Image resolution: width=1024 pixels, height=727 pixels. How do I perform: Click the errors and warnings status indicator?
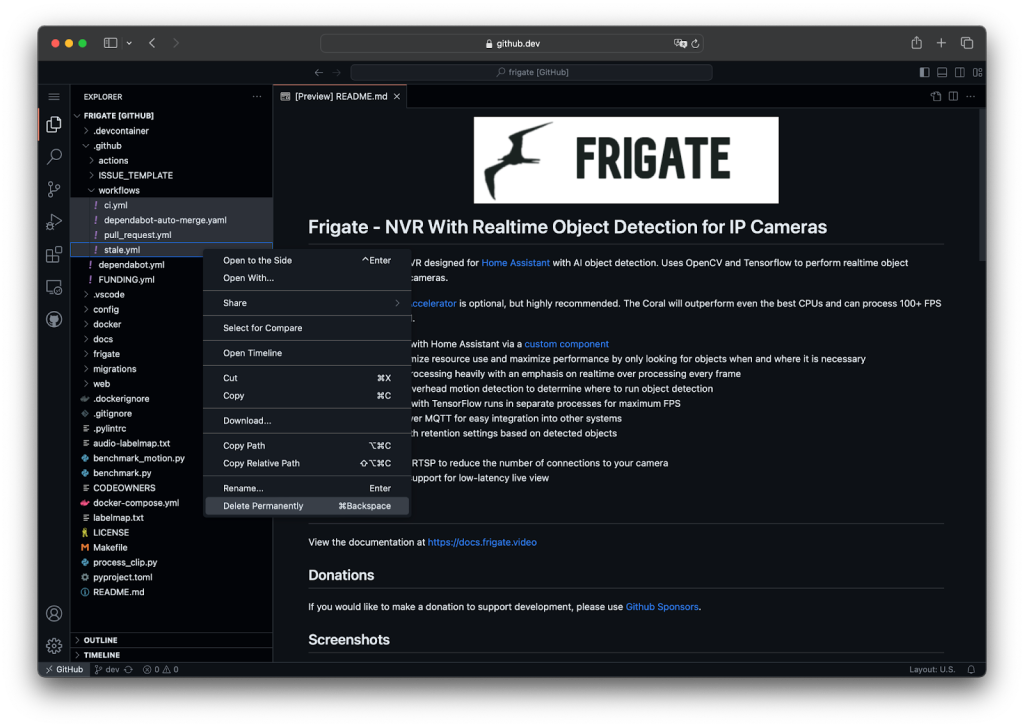pos(160,669)
